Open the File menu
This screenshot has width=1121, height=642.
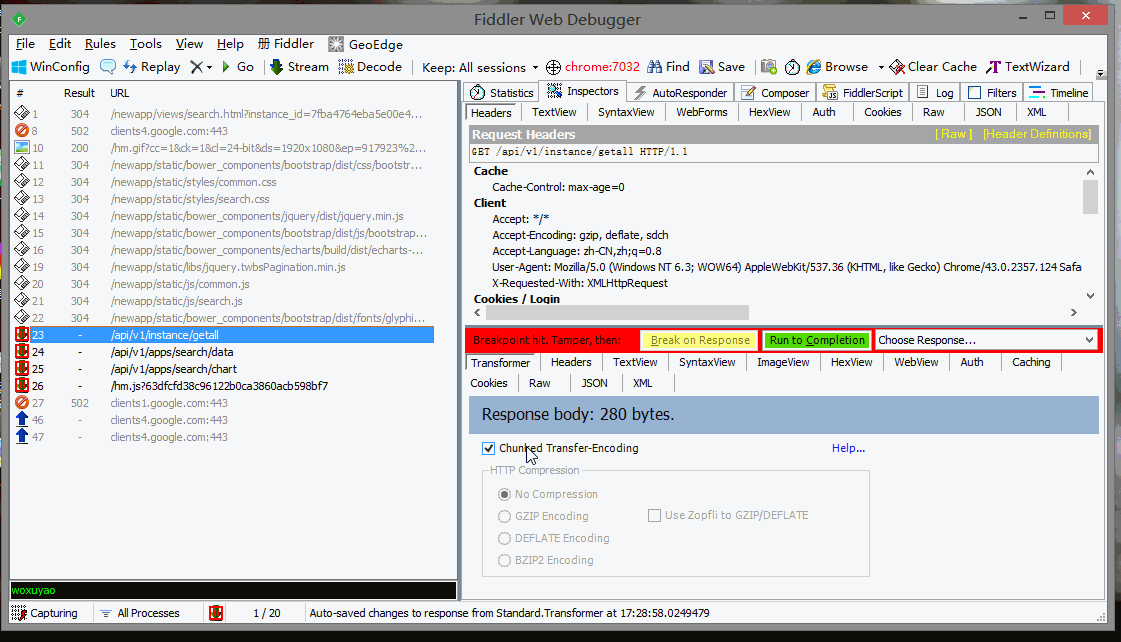pyautogui.click(x=25, y=44)
